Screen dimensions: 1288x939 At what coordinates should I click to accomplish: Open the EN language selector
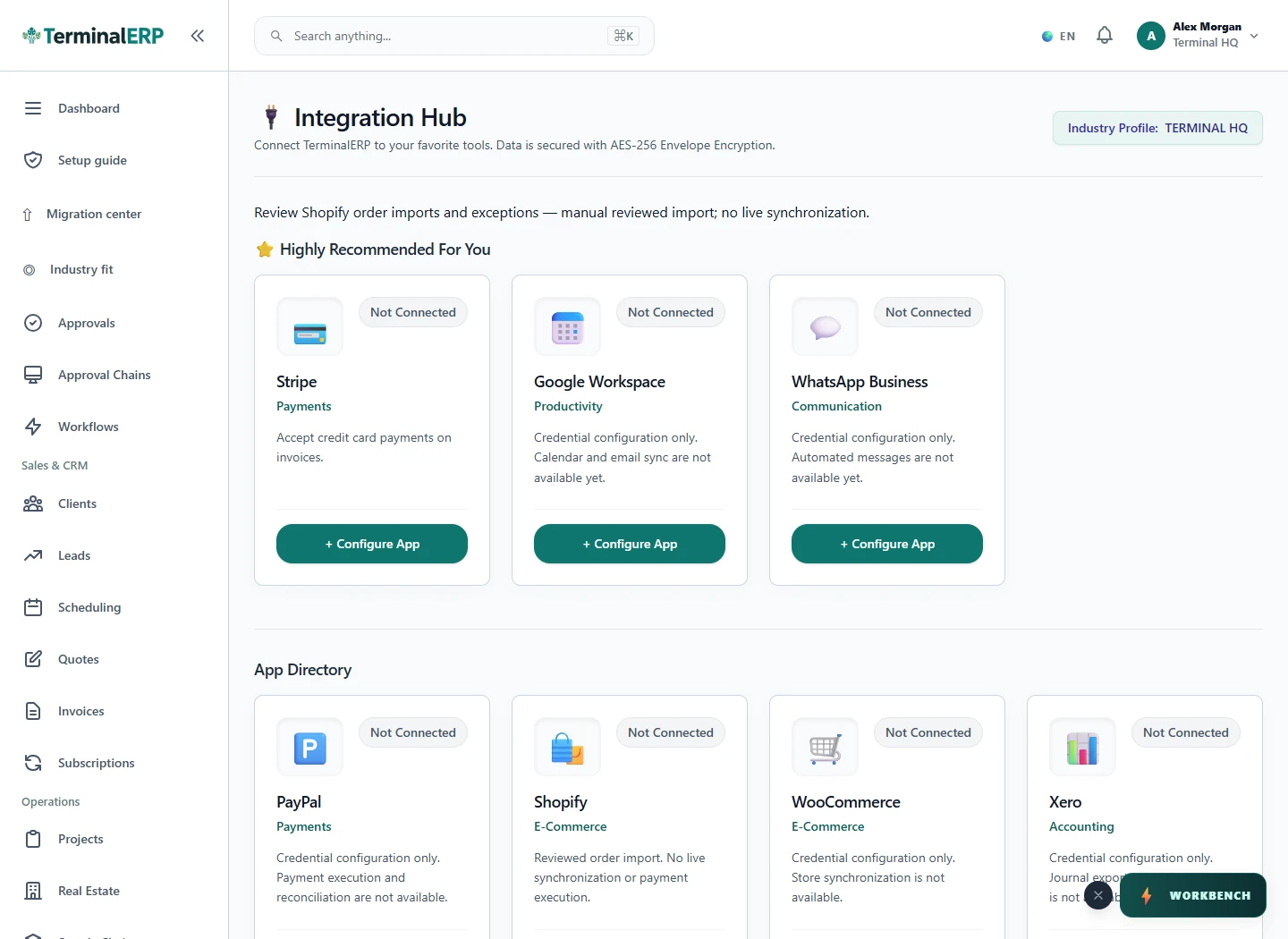coord(1059,37)
